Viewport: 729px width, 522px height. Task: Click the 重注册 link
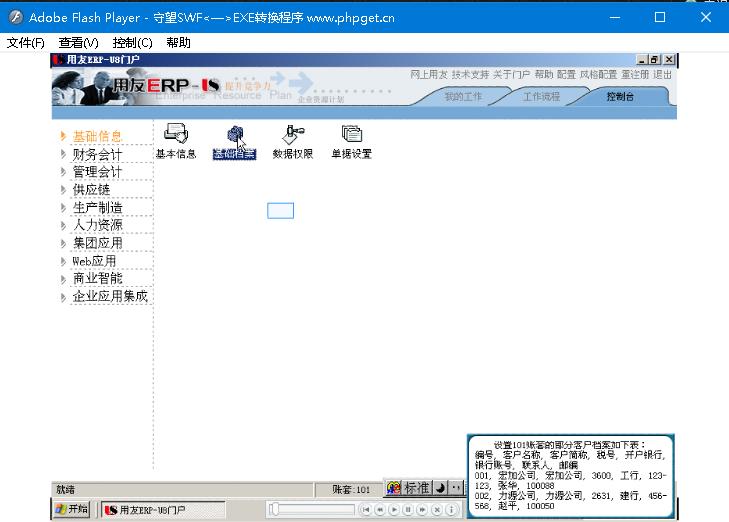(x=635, y=74)
